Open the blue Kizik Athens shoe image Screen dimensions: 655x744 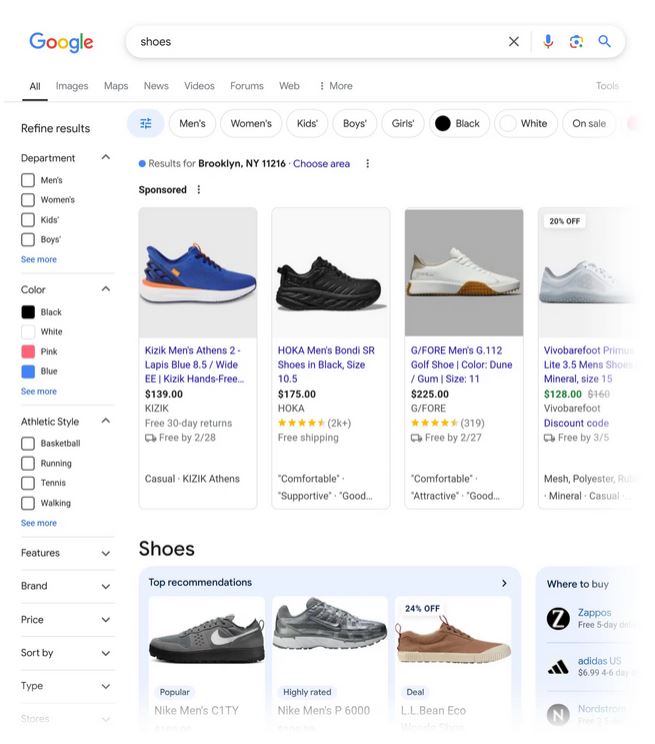(198, 272)
